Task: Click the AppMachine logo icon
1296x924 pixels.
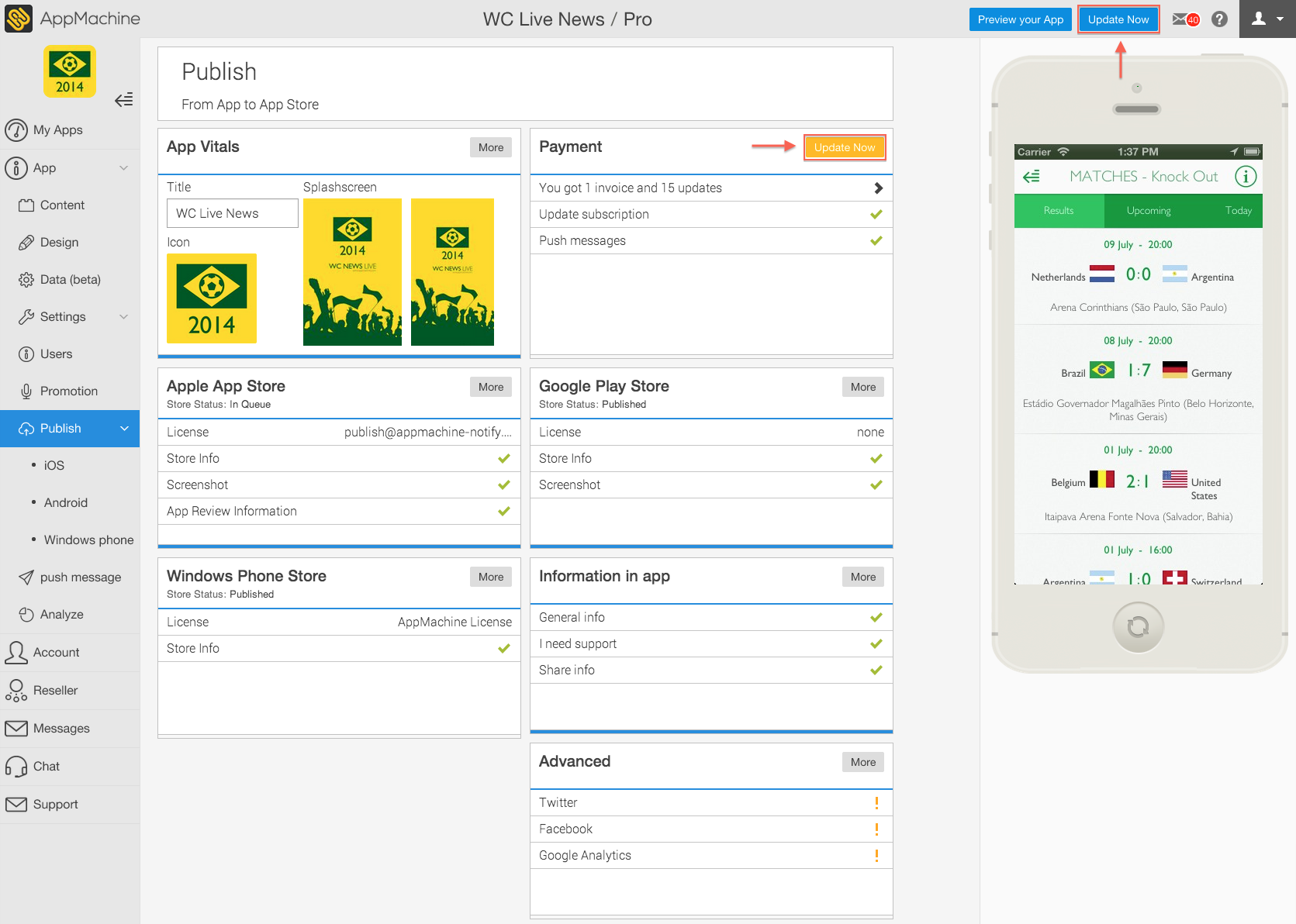Action: 19,19
